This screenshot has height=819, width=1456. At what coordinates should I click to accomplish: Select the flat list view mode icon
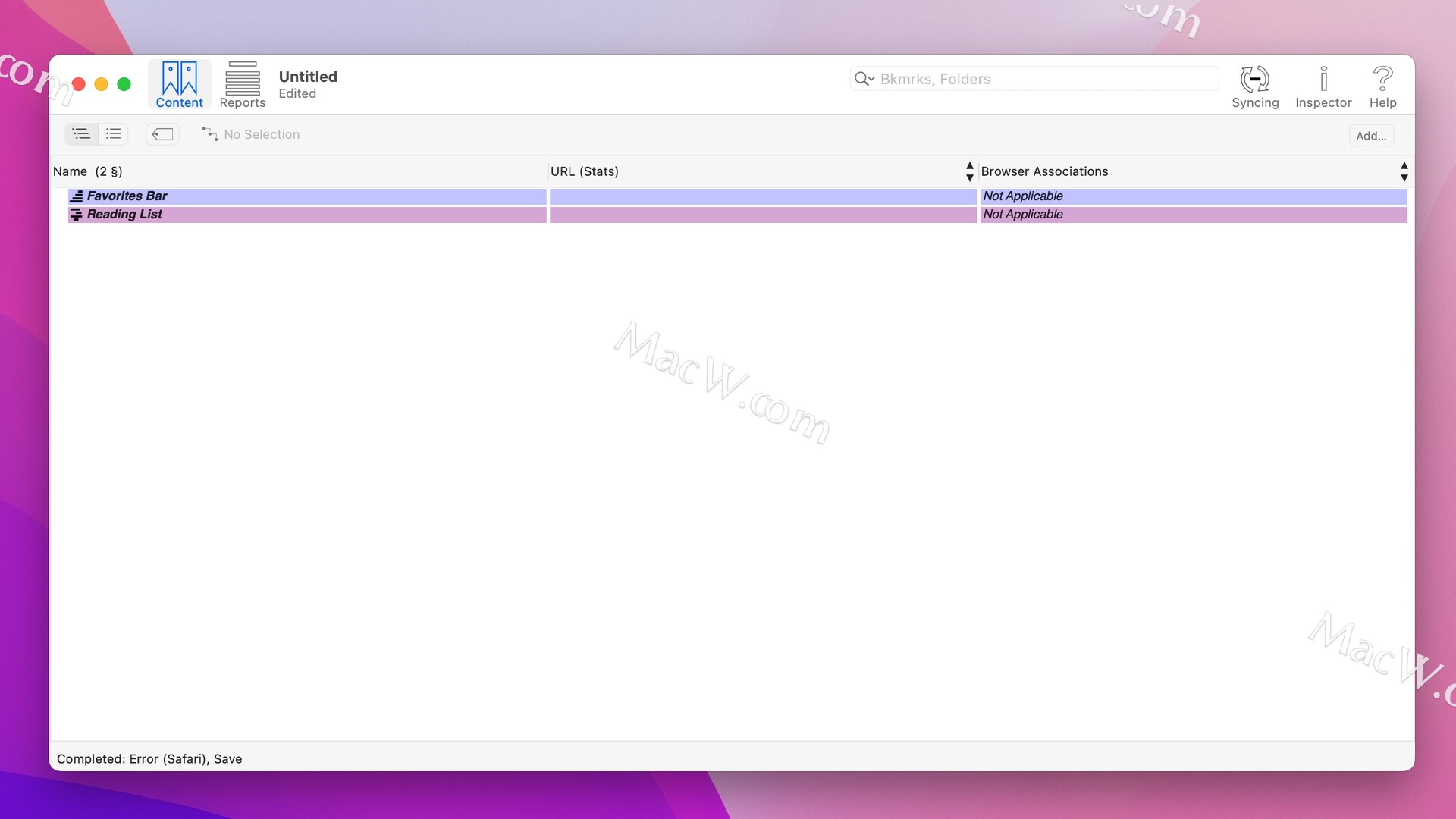pyautogui.click(x=113, y=134)
